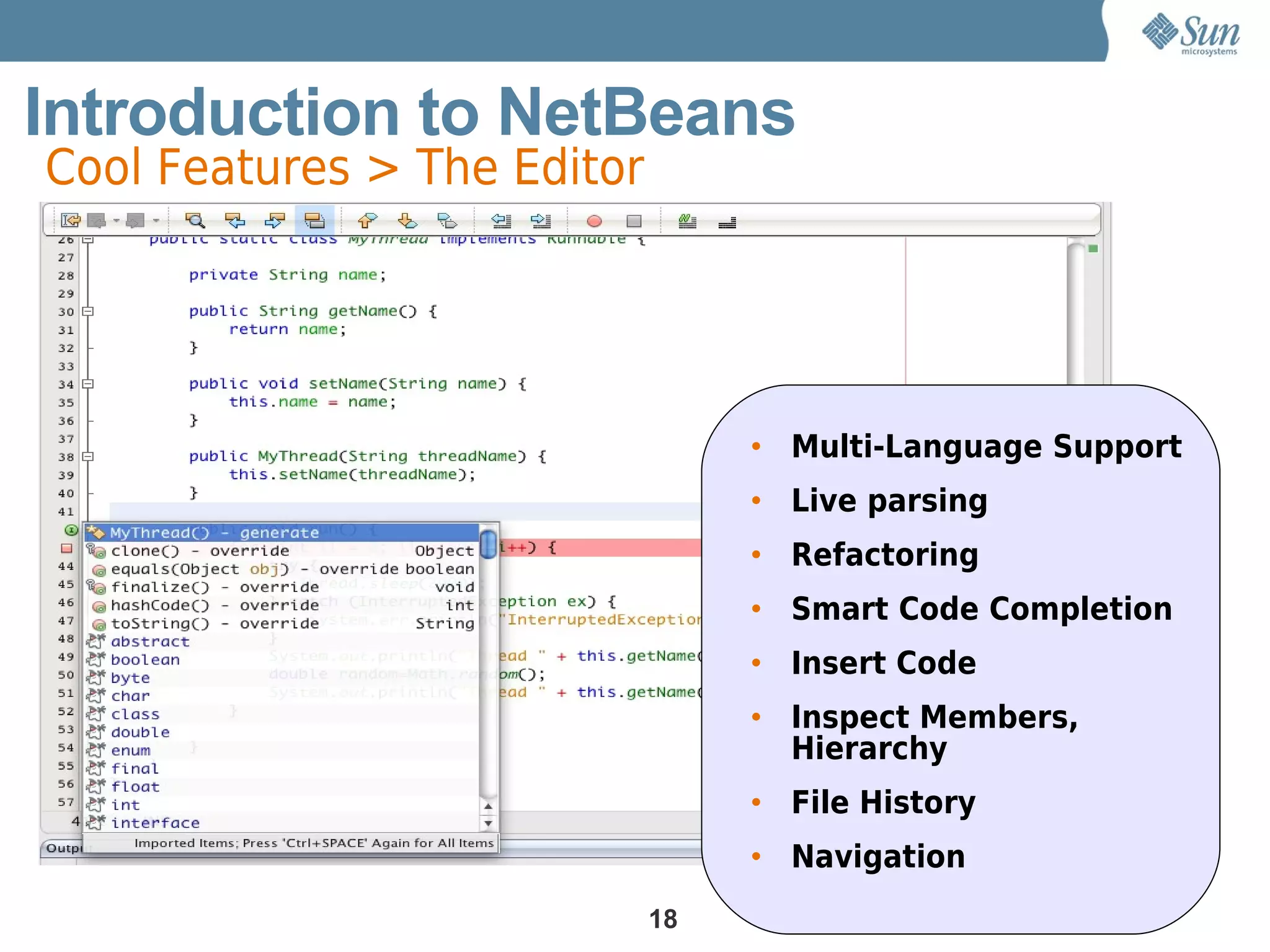Screen dimensions: 1270x952
Task: Click the Last Edit location toolbar icon
Action: point(71,220)
